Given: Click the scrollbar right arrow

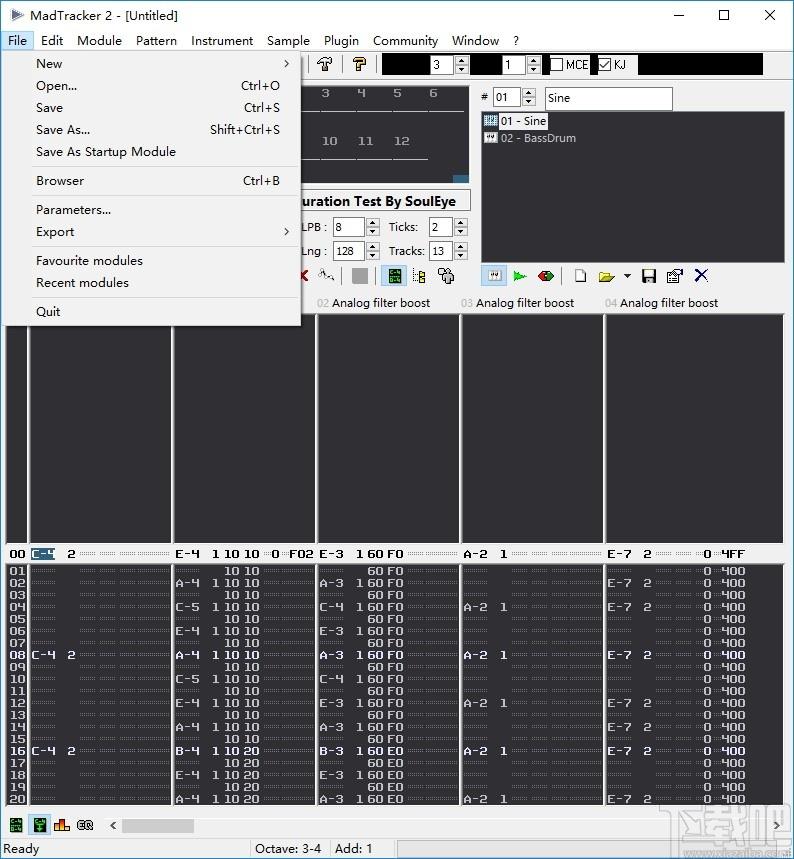Looking at the screenshot, I should (776, 825).
